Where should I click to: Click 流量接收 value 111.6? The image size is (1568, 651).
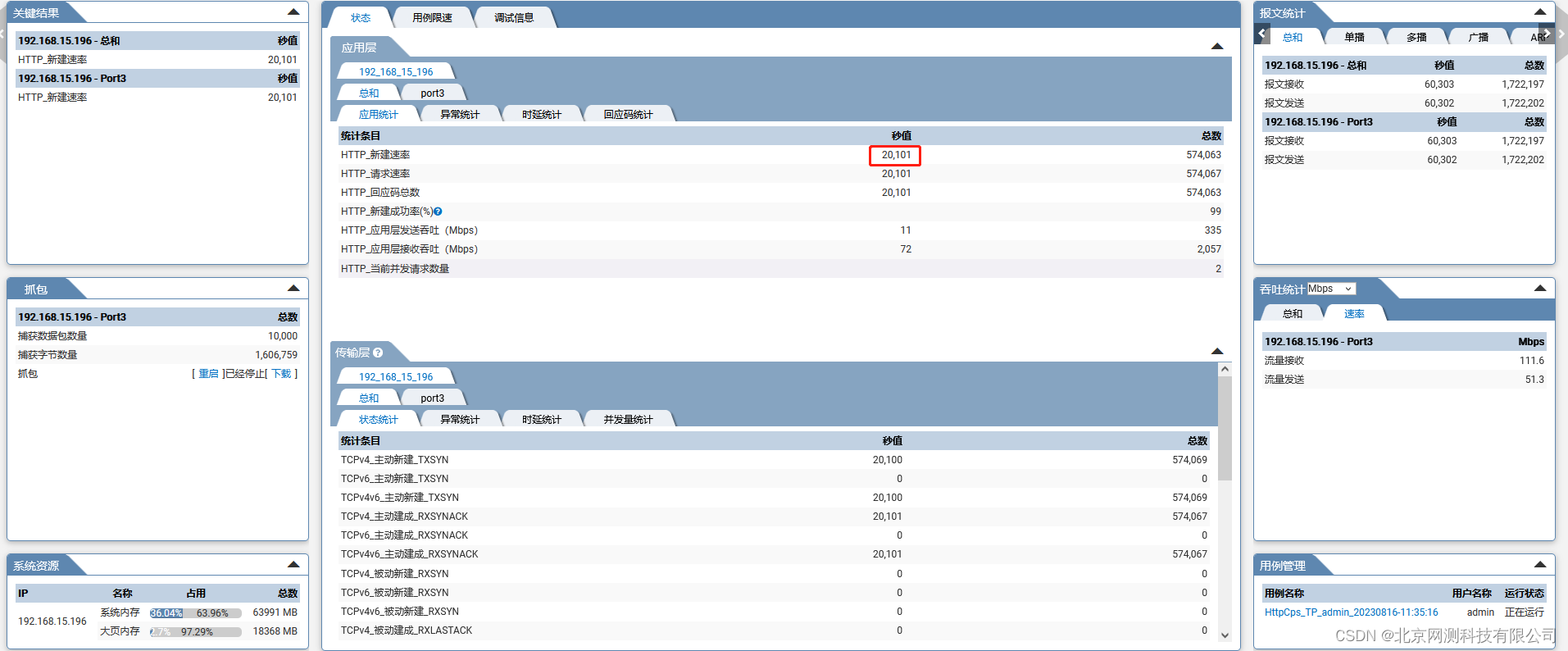(x=1531, y=361)
